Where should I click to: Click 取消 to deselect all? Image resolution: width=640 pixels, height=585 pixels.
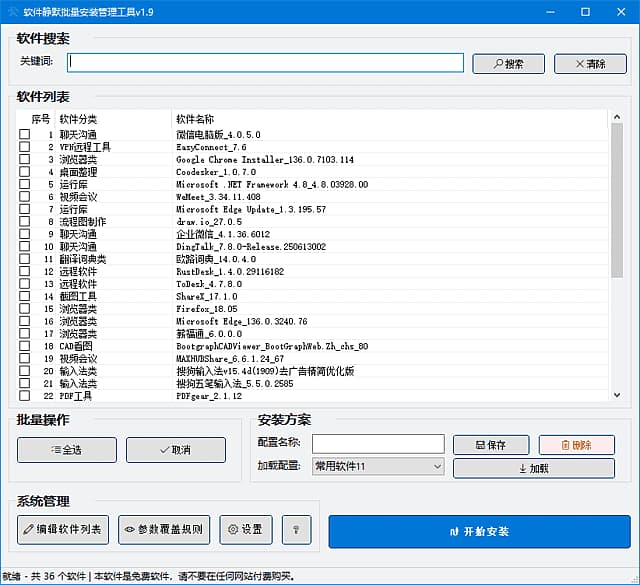pyautogui.click(x=175, y=450)
